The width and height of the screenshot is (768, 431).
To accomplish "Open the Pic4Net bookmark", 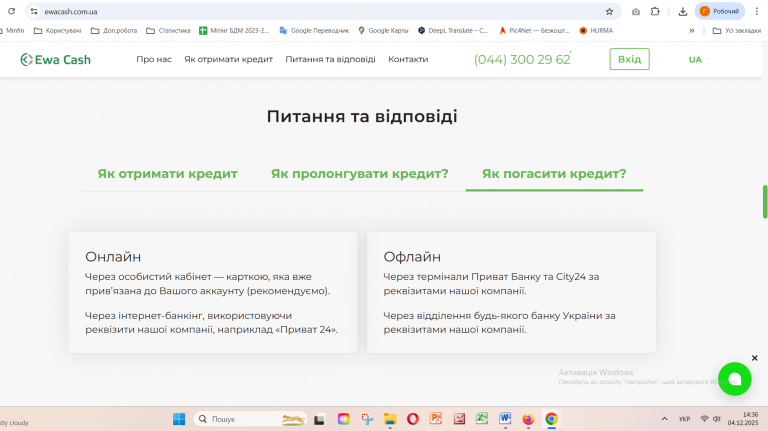I will [534, 30].
